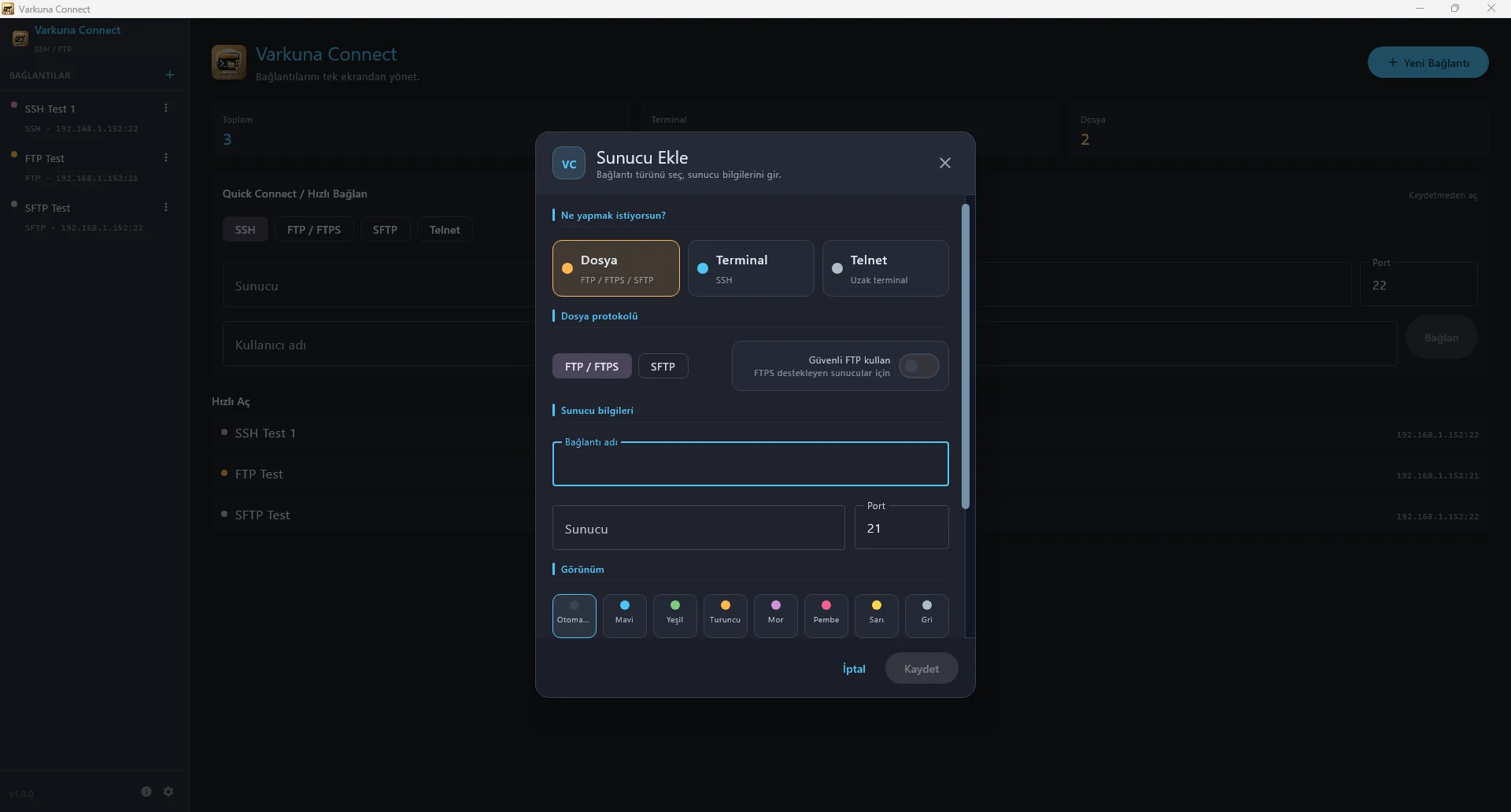Restore down the Varkuna Connect window
1511x812 pixels.
tap(1455, 9)
